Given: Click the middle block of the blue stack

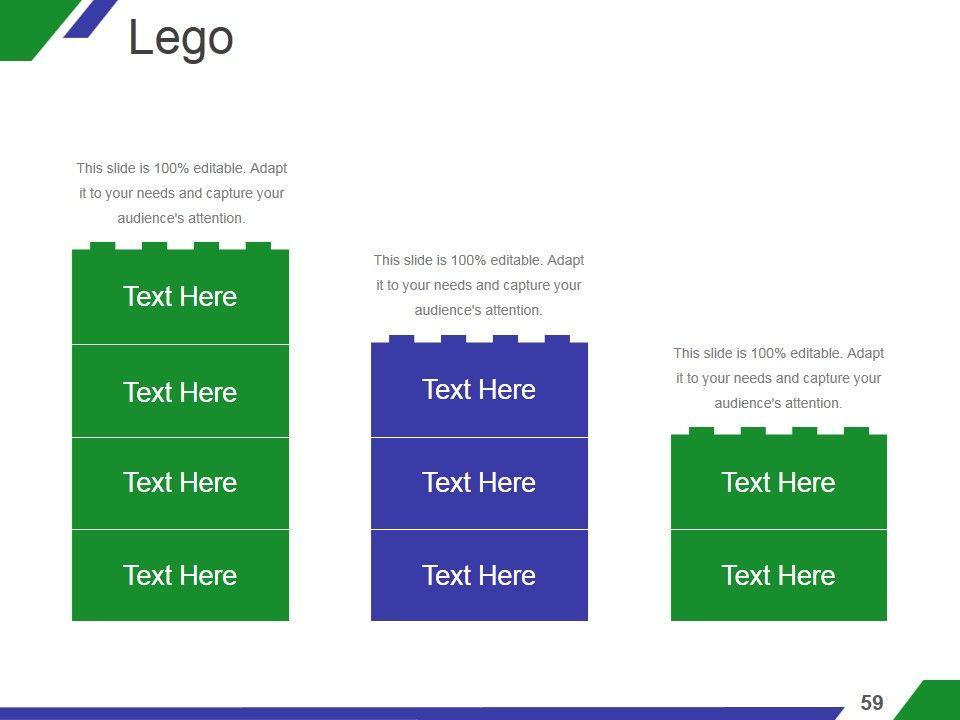Looking at the screenshot, I should (x=479, y=483).
